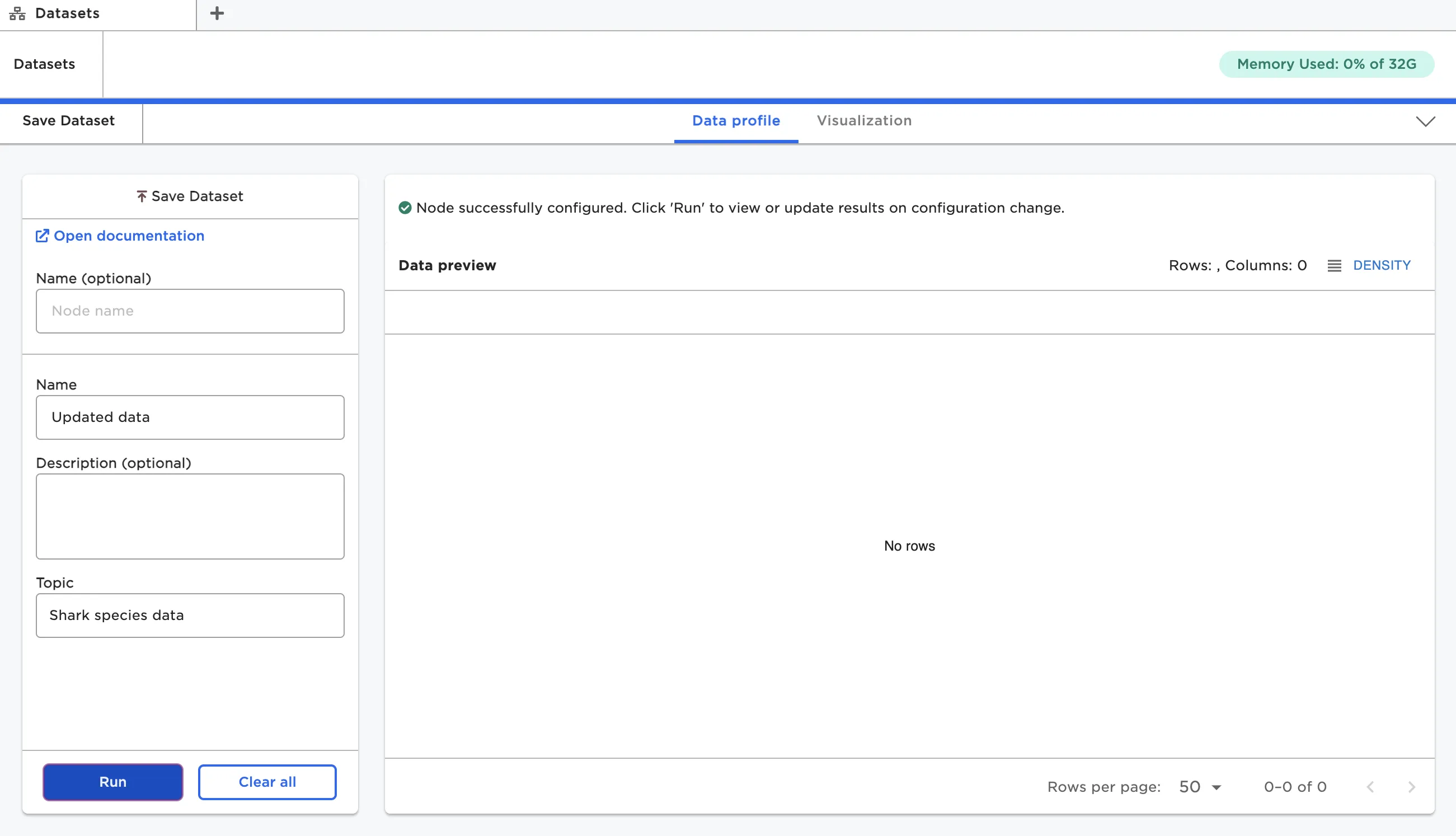Select the Data profile tab
This screenshot has height=836, width=1456.
[x=735, y=120]
